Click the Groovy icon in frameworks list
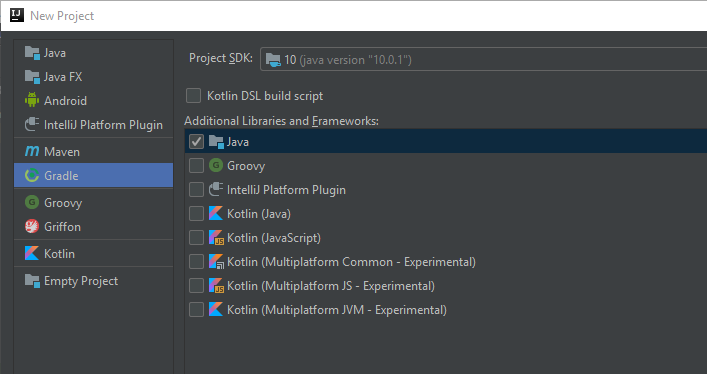Image resolution: width=707 pixels, height=374 pixels. 216,166
